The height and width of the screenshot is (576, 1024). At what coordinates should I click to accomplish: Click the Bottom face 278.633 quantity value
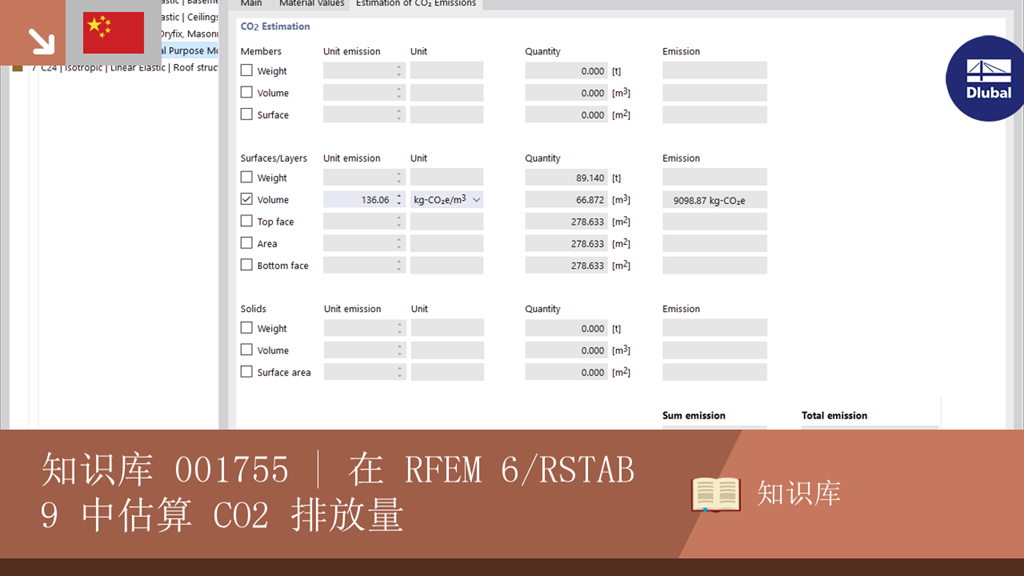tap(566, 265)
